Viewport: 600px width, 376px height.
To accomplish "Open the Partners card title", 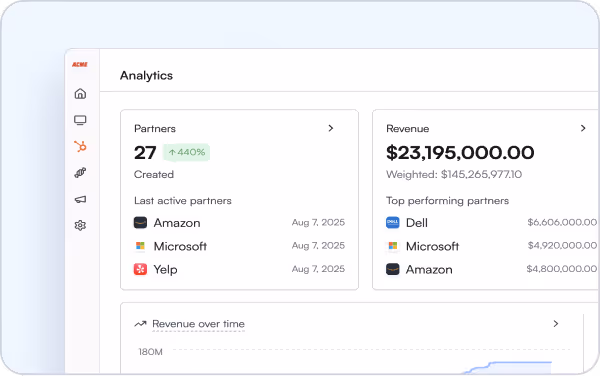I will 155,129.
